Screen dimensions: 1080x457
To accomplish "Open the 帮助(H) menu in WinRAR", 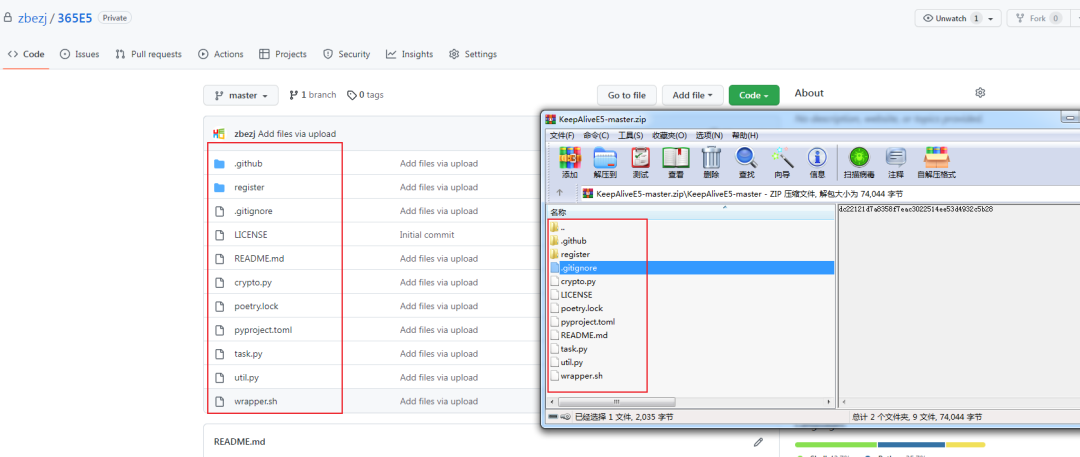I will tap(745, 135).
